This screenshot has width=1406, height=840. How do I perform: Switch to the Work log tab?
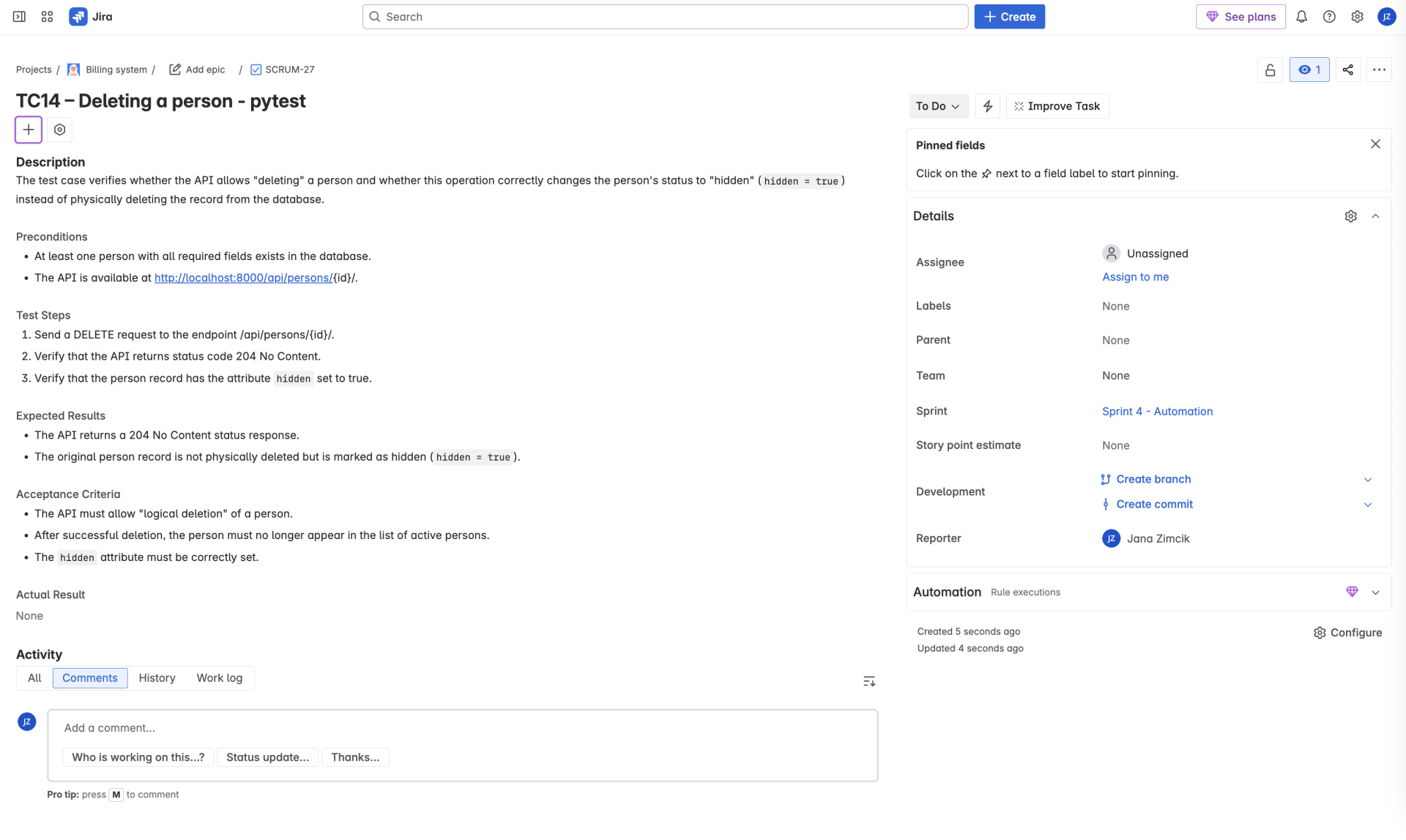click(219, 678)
